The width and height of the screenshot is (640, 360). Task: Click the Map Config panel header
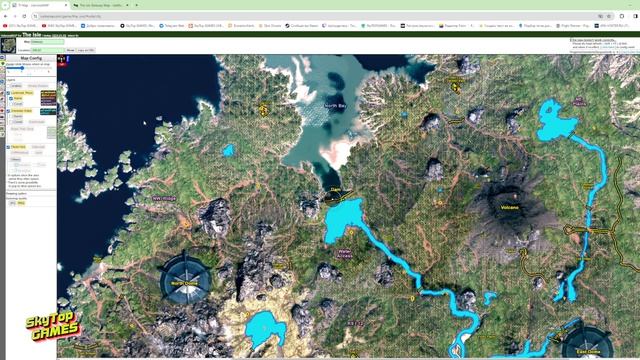point(31,58)
